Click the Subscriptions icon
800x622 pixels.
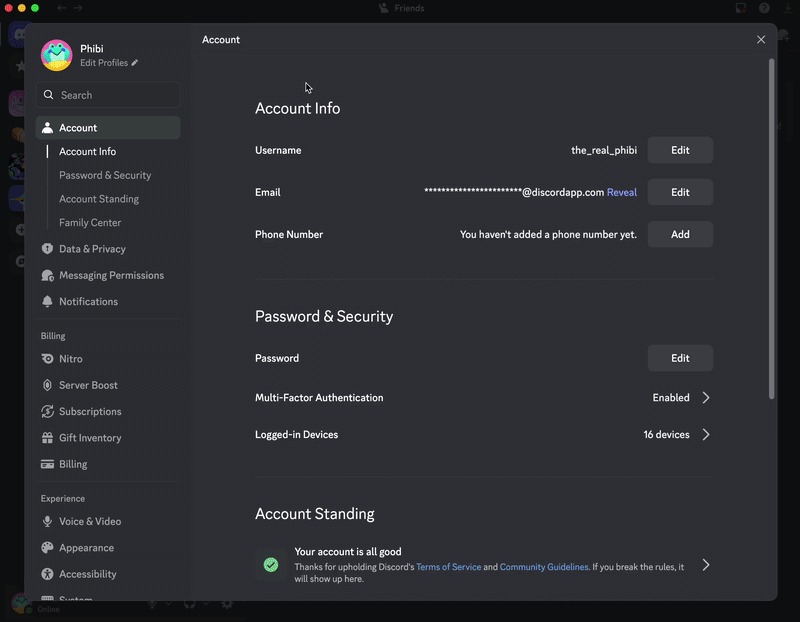click(x=47, y=411)
